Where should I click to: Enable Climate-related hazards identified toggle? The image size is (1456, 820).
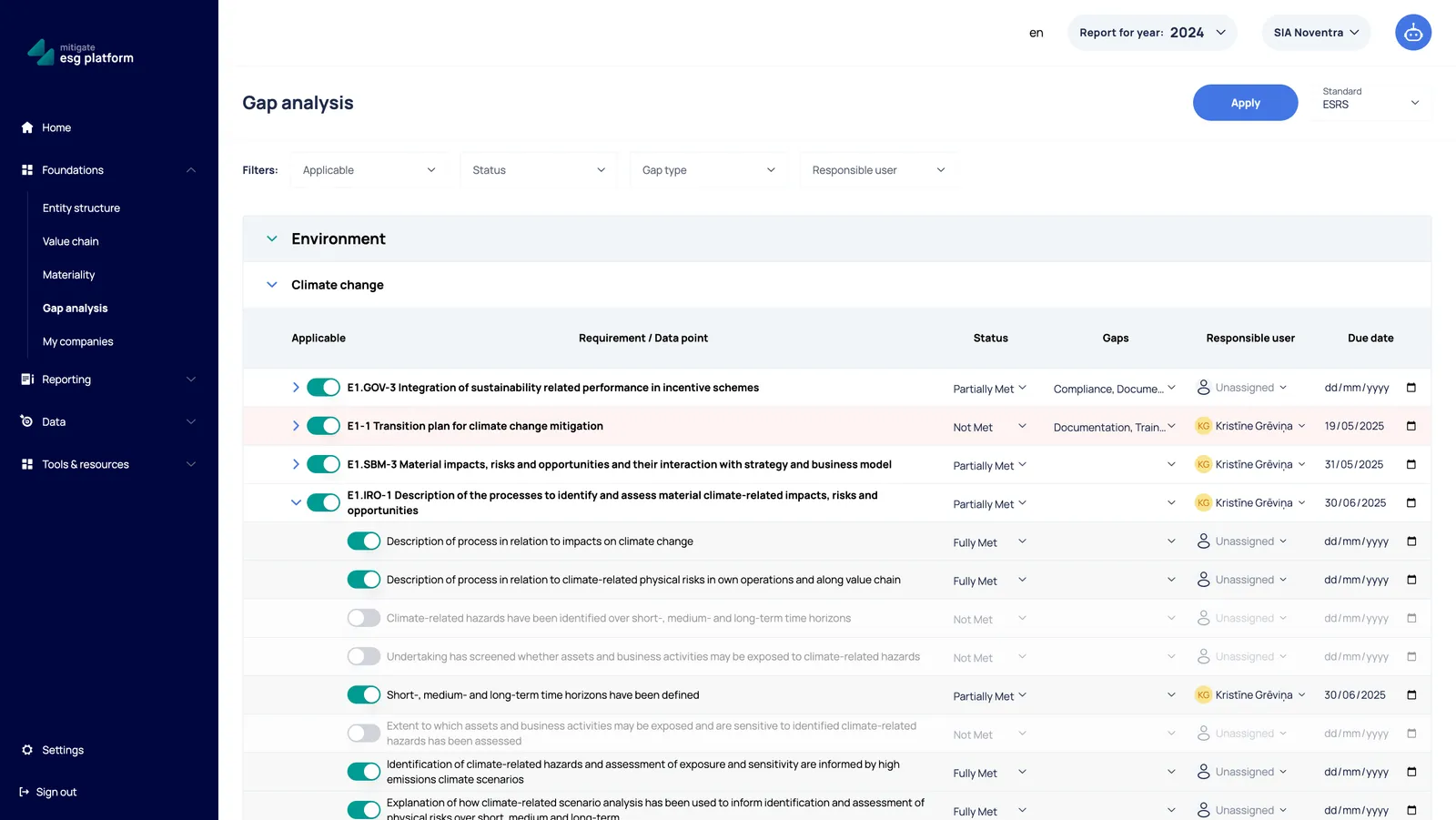pyautogui.click(x=364, y=618)
